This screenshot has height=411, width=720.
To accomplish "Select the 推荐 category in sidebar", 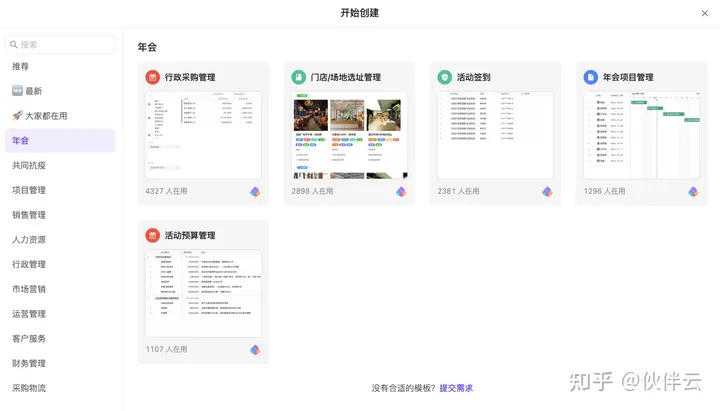I will [21, 66].
